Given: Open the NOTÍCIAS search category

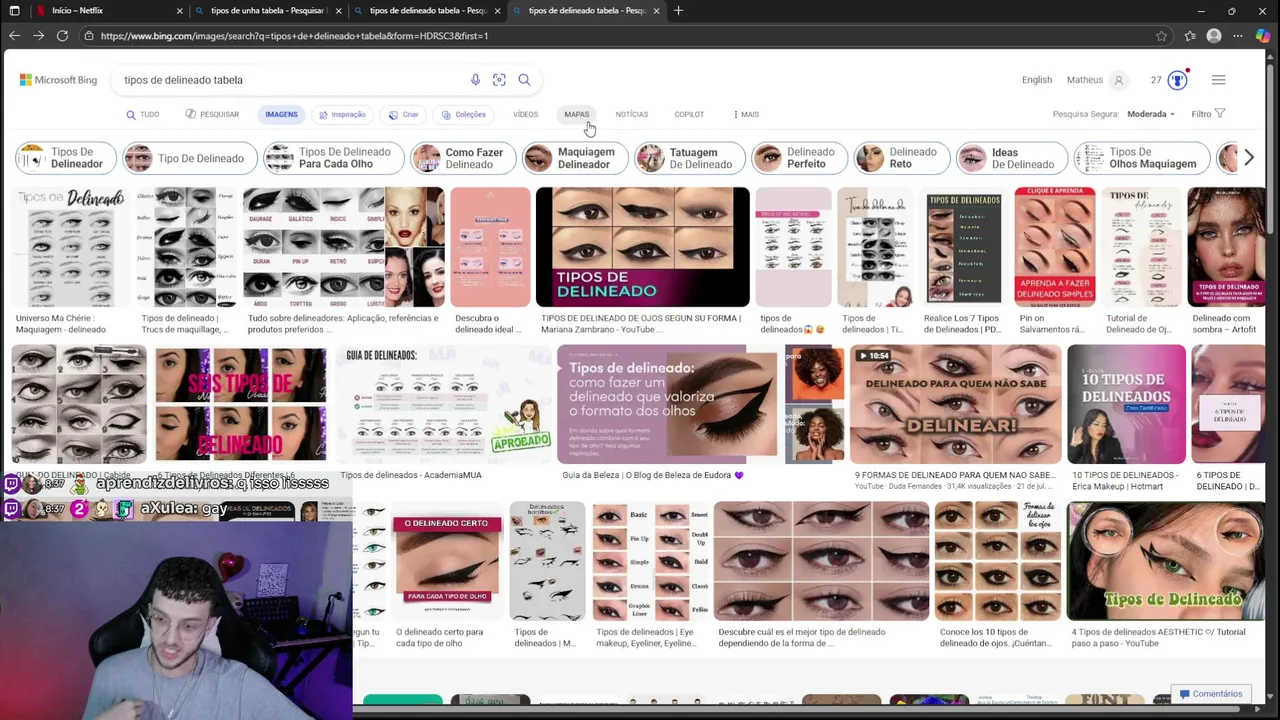Looking at the screenshot, I should click(x=631, y=114).
